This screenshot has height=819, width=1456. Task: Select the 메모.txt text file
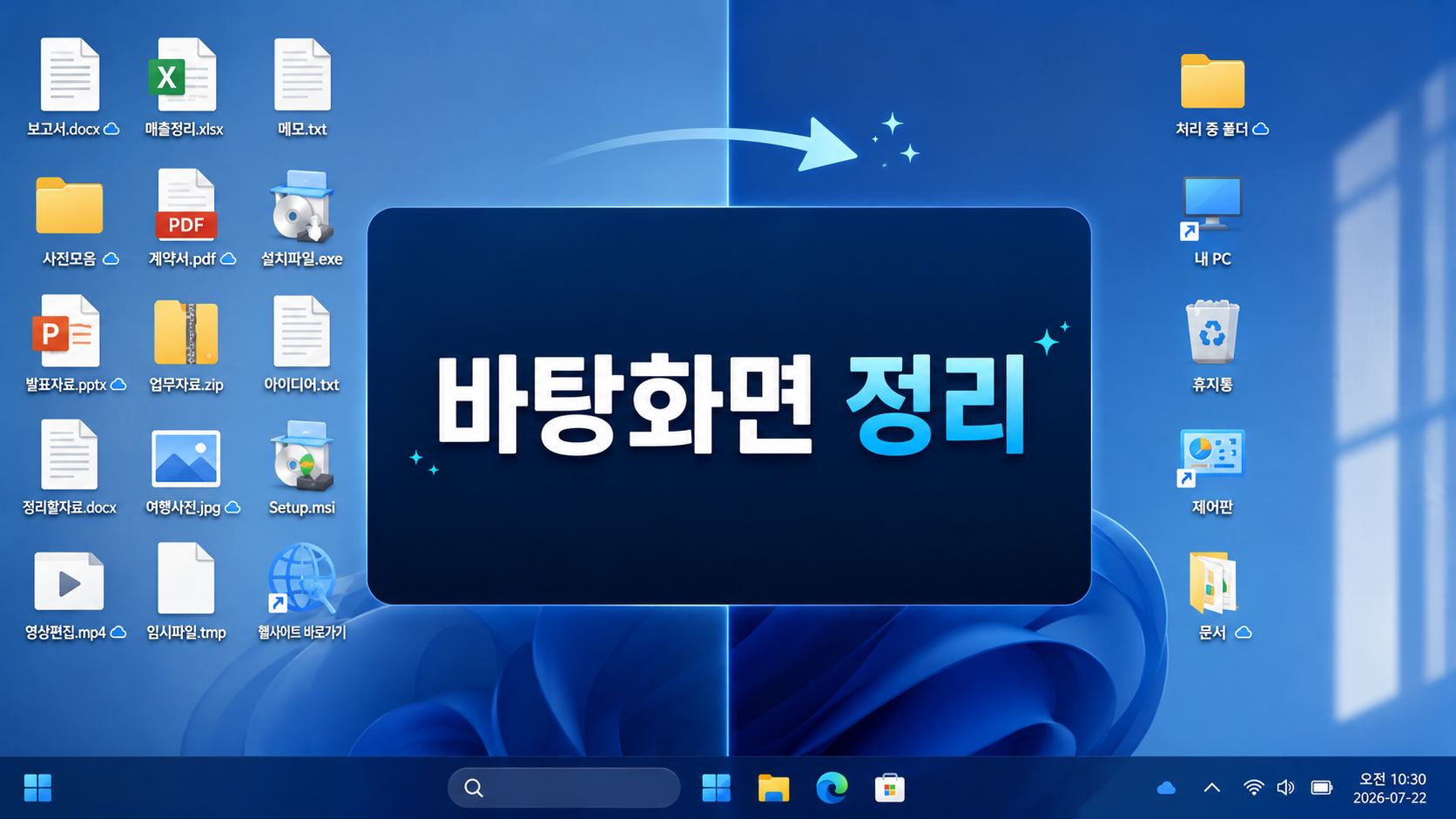pos(302,75)
